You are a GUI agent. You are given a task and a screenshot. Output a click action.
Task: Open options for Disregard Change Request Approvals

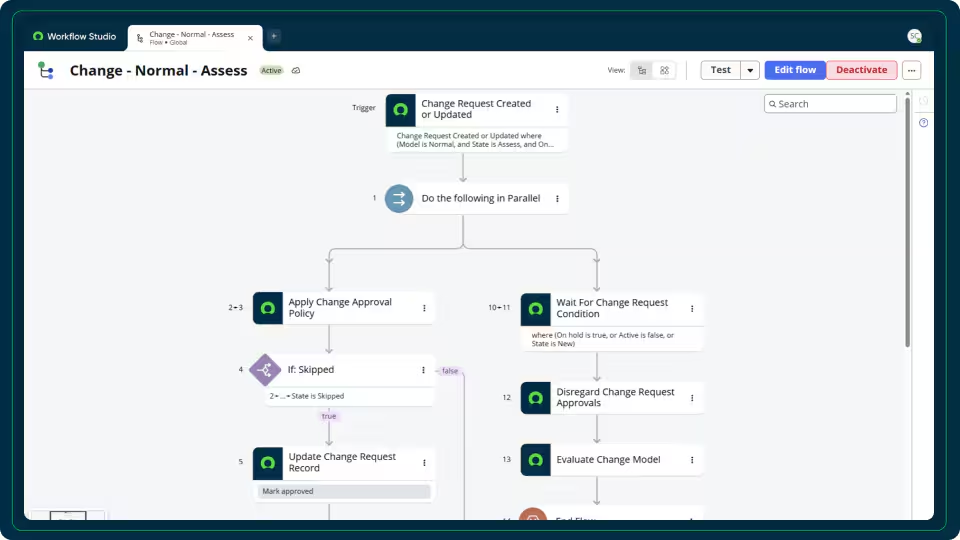tap(692, 398)
